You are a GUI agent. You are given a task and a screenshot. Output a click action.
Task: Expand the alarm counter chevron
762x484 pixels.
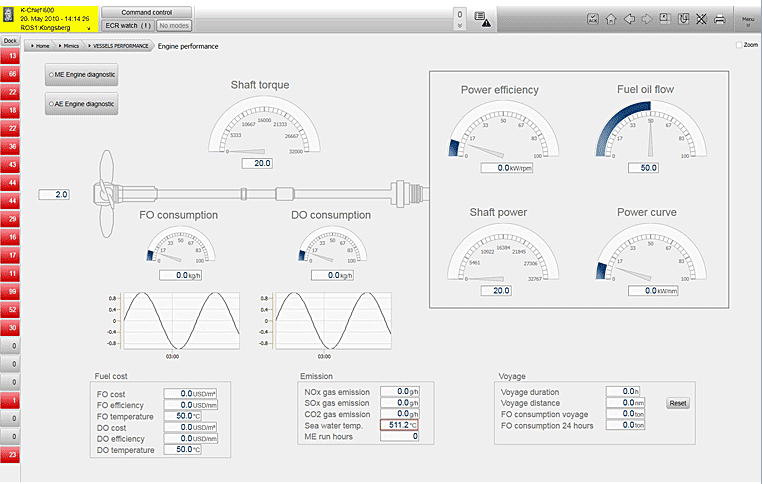pyautogui.click(x=459, y=27)
